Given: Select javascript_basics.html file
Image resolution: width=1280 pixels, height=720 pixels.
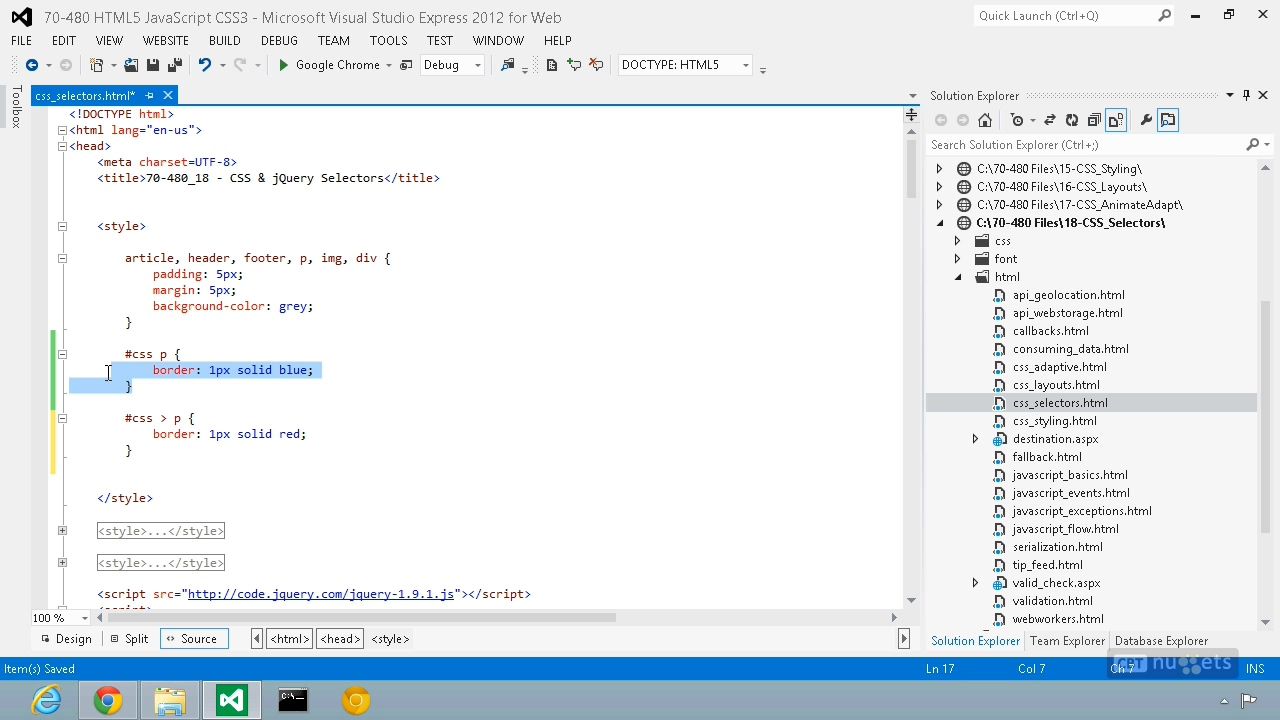Looking at the screenshot, I should click(1069, 475).
